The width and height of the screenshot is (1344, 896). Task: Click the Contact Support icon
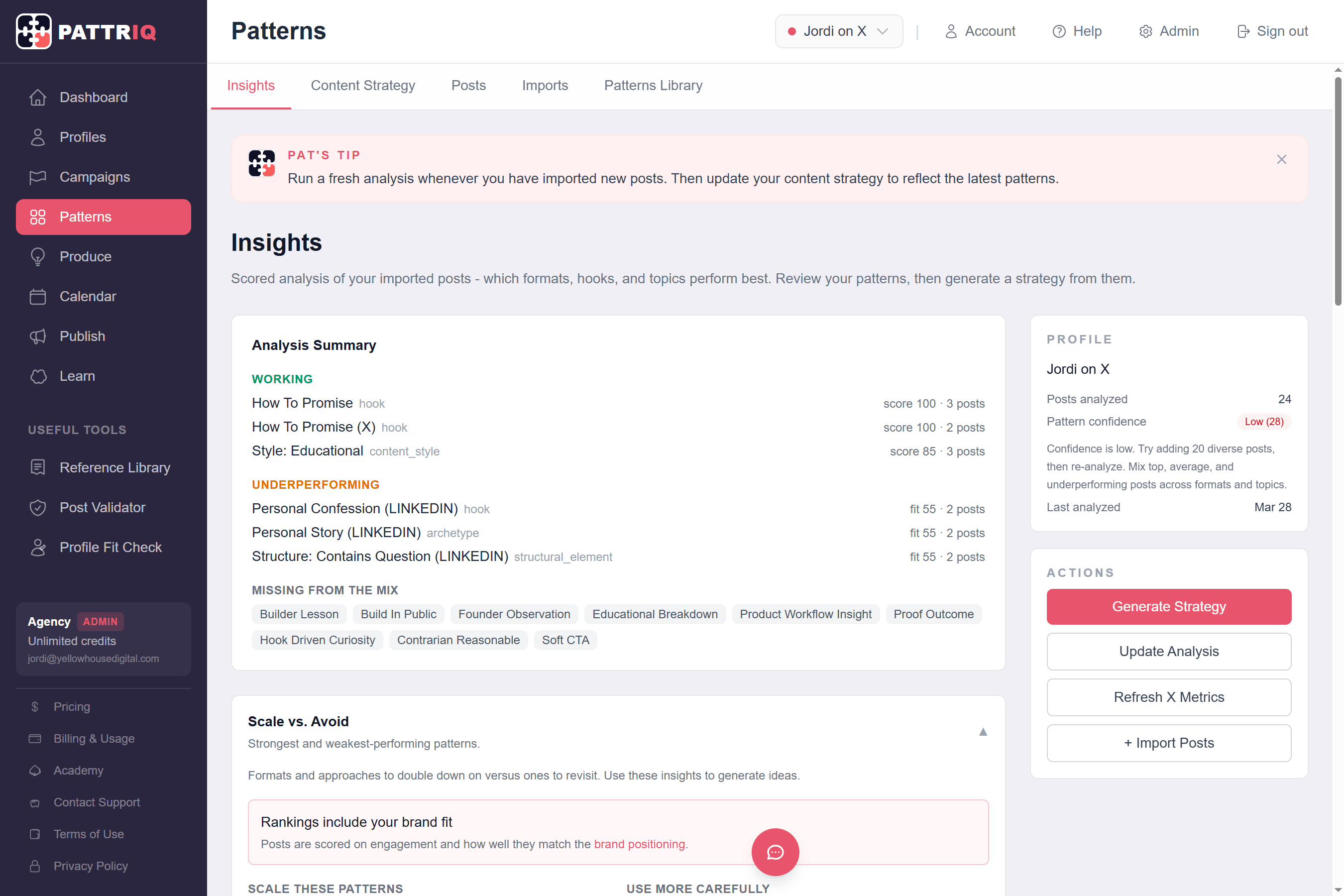[x=35, y=802]
